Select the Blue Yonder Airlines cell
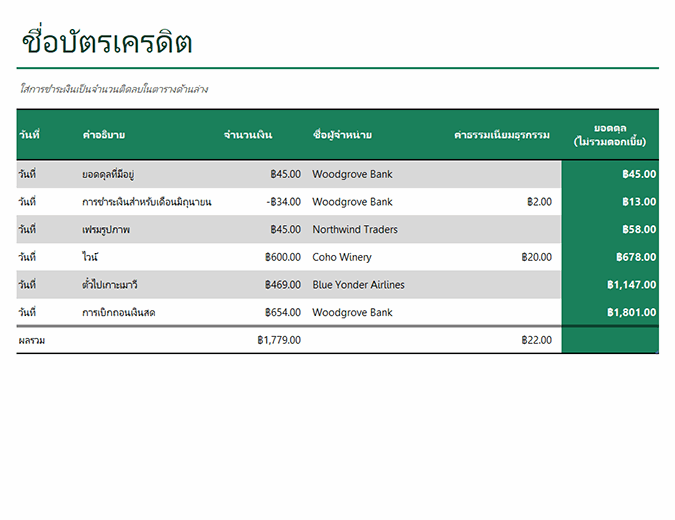Screen dimensions: 675x520 pos(358,285)
